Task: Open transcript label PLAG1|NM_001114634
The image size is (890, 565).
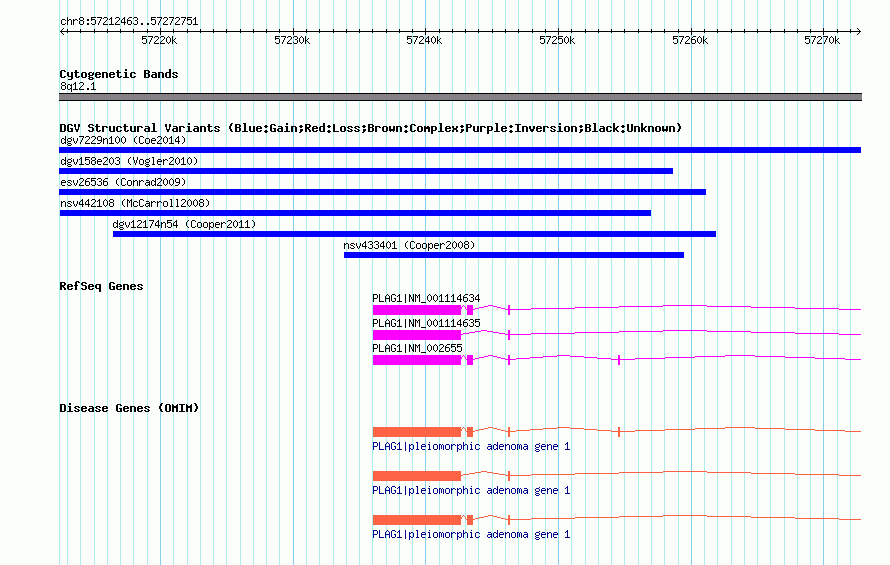Action: tap(426, 298)
